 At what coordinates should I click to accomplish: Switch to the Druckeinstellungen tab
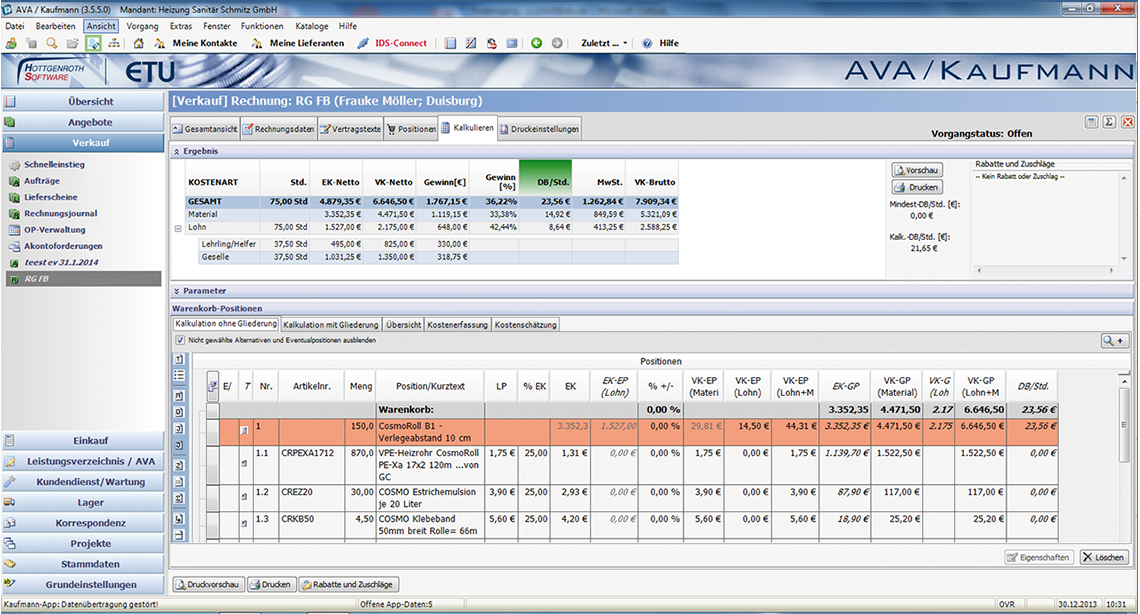tap(540, 129)
